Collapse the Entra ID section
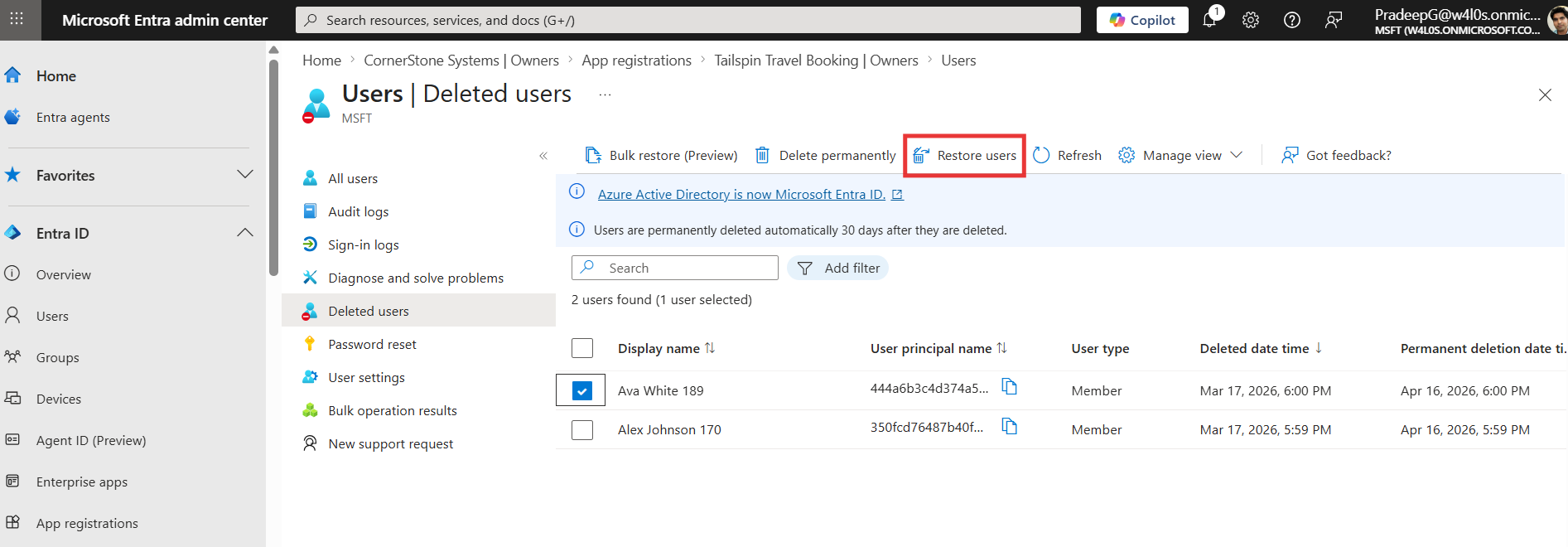This screenshot has height=547, width=1568. point(244,233)
